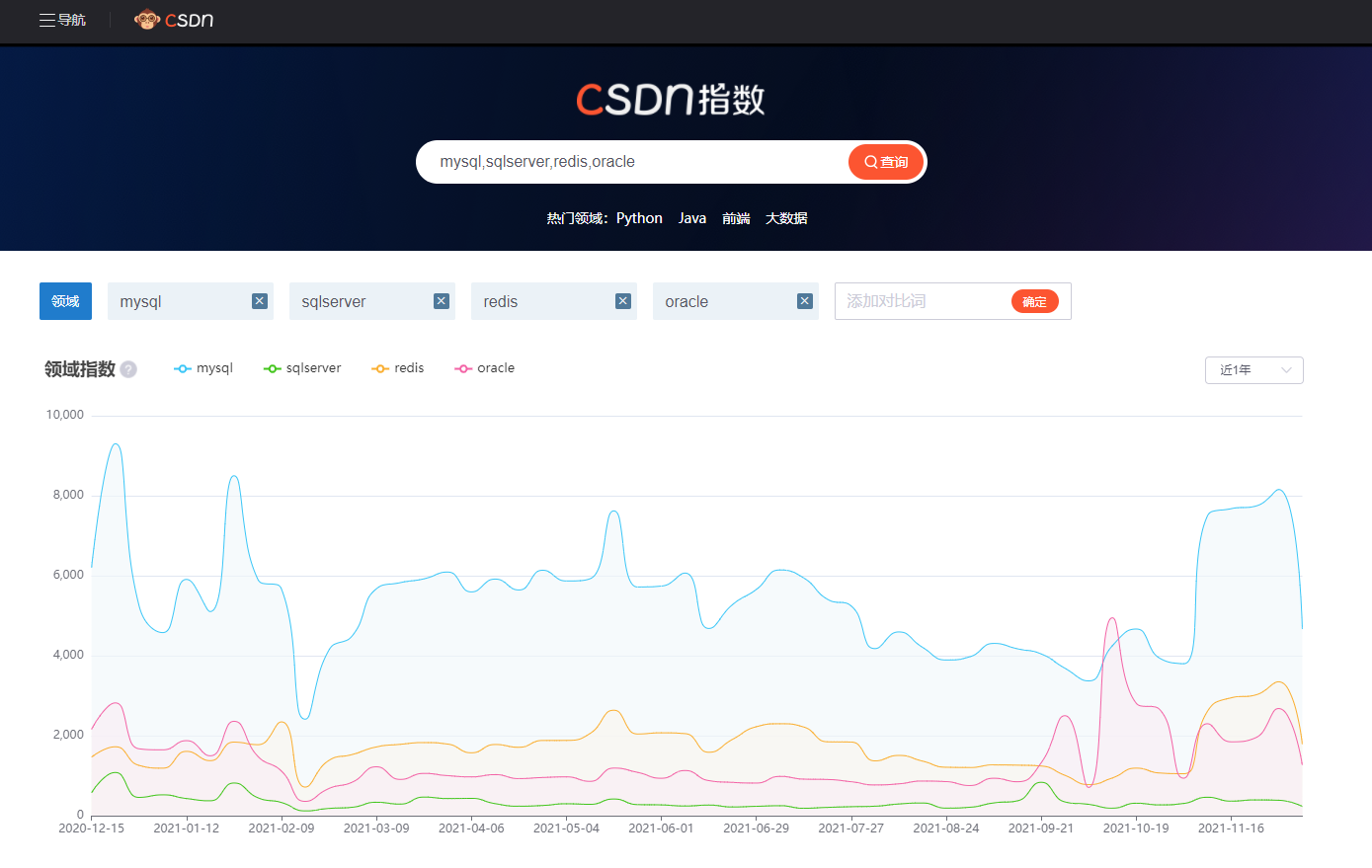Click the 2021-09-21 axis date label

coord(1041,829)
